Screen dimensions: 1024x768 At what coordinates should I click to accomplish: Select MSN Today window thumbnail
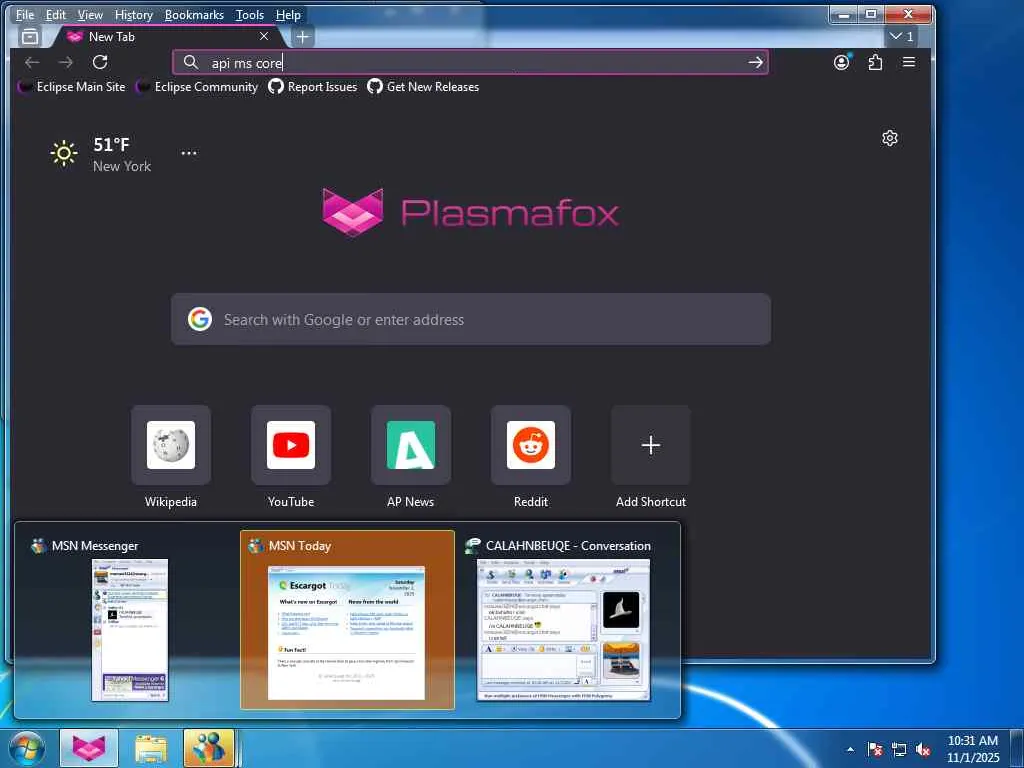pos(347,620)
